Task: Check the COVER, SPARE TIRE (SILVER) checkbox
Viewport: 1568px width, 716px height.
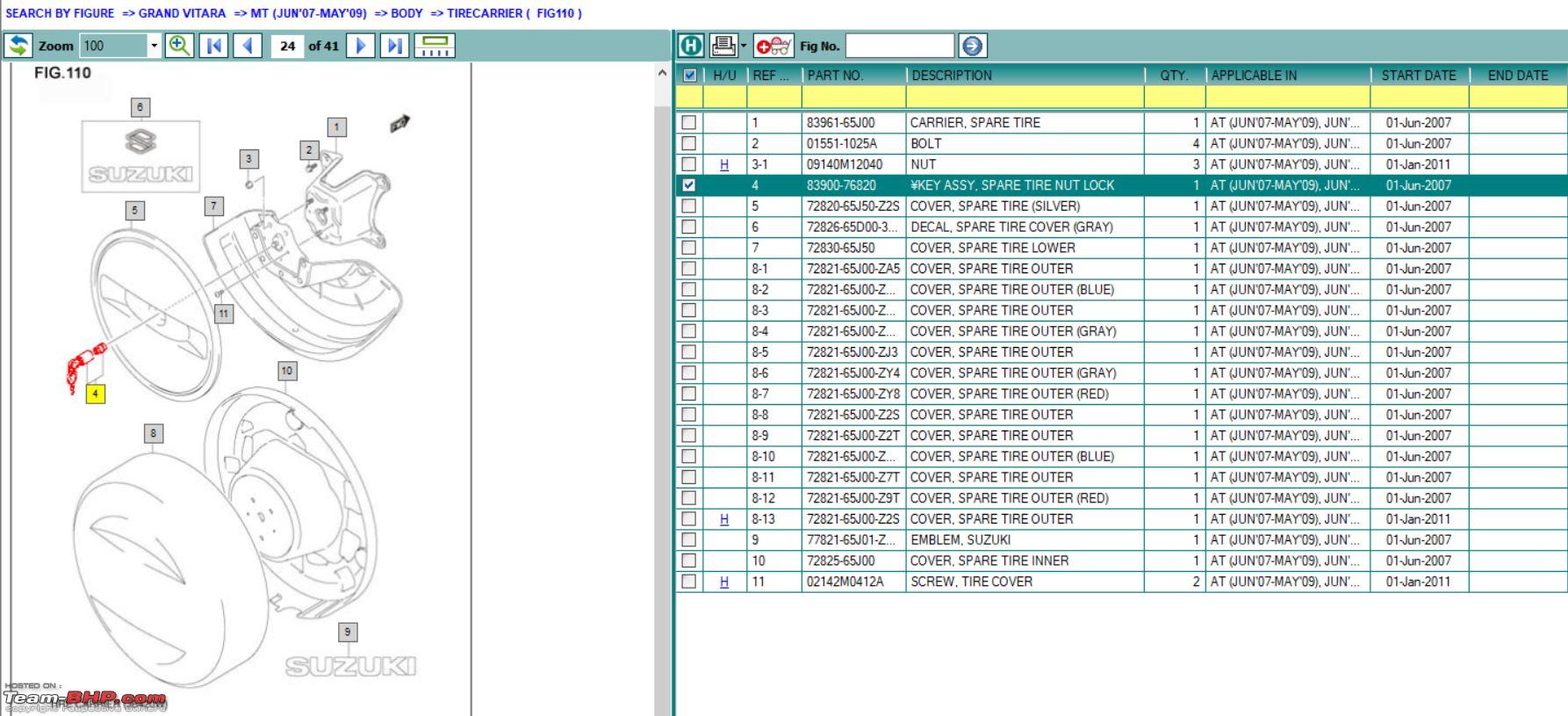Action: (x=689, y=206)
